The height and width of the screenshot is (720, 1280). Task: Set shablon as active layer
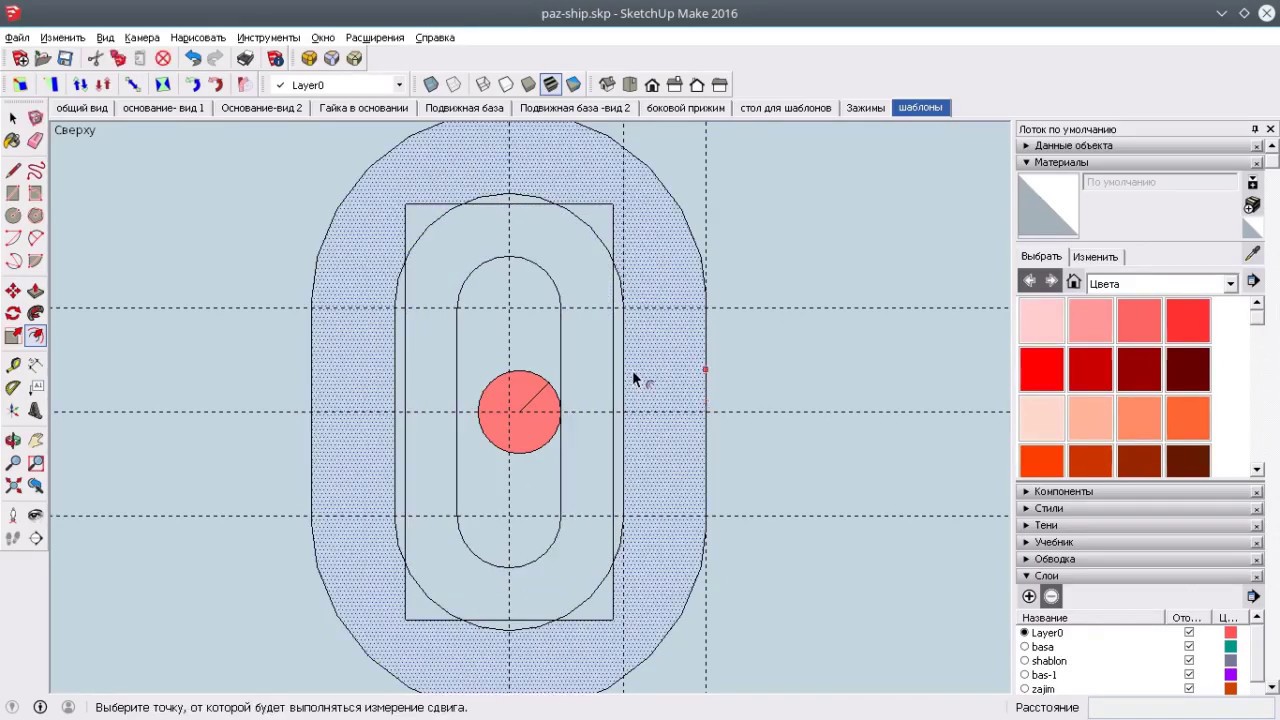pyautogui.click(x=1024, y=661)
